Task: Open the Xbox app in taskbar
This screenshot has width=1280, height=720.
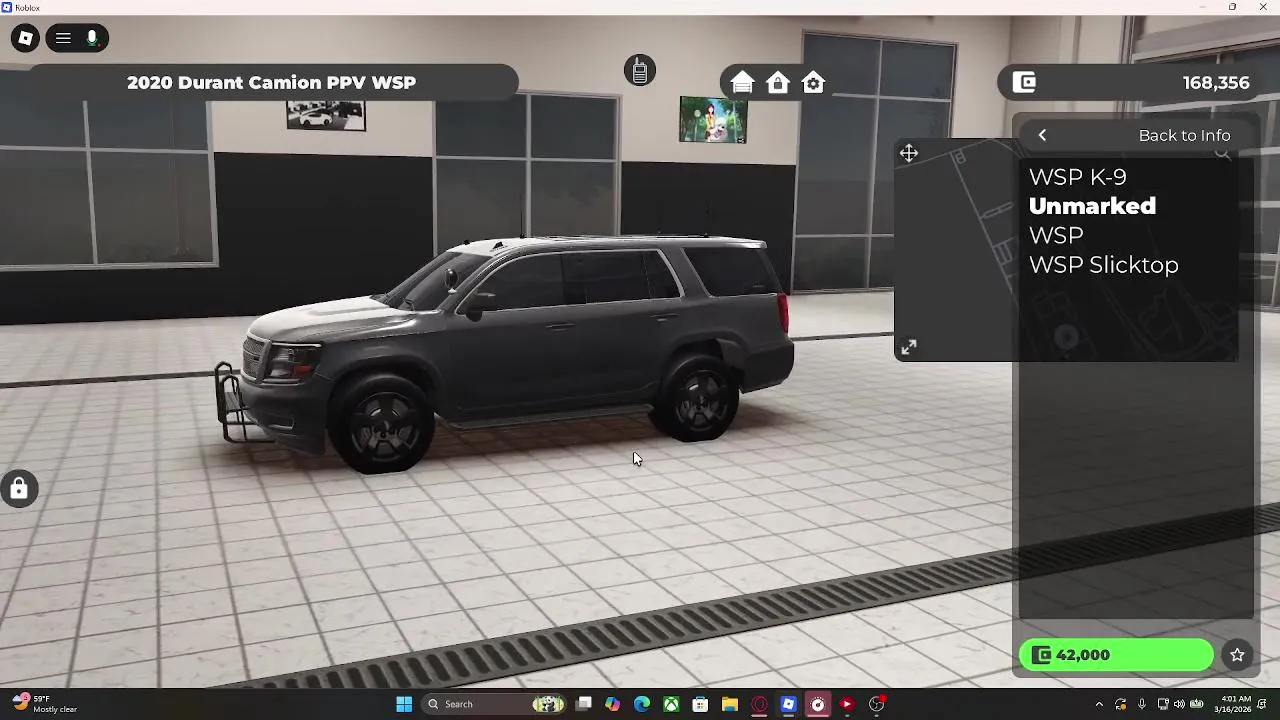Action: click(671, 704)
